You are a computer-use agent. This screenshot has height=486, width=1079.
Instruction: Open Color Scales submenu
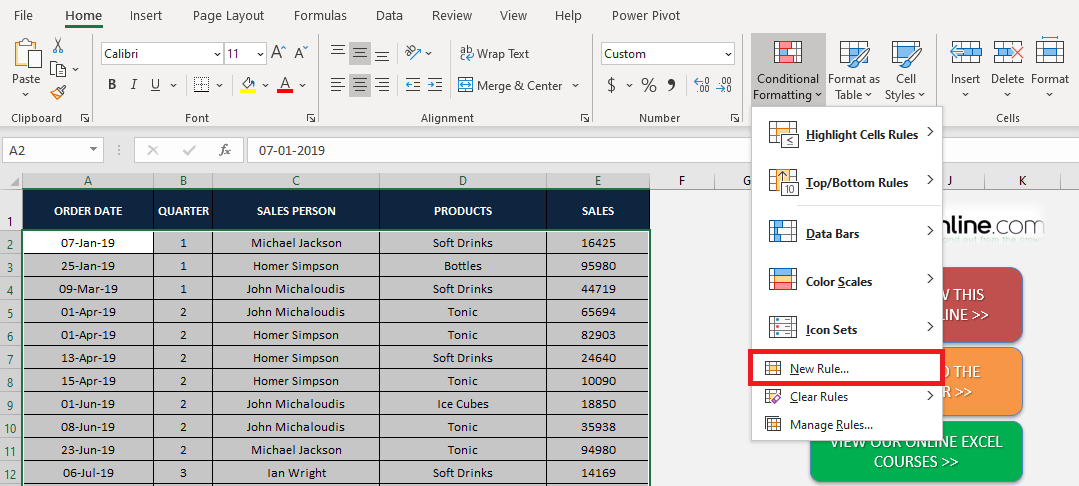point(846,282)
